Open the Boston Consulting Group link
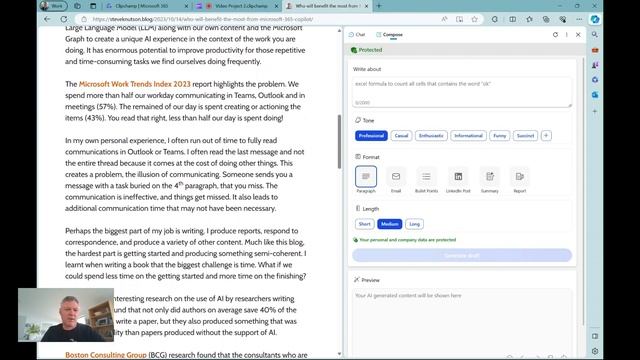Screen dimensions: 640x360 (106, 355)
